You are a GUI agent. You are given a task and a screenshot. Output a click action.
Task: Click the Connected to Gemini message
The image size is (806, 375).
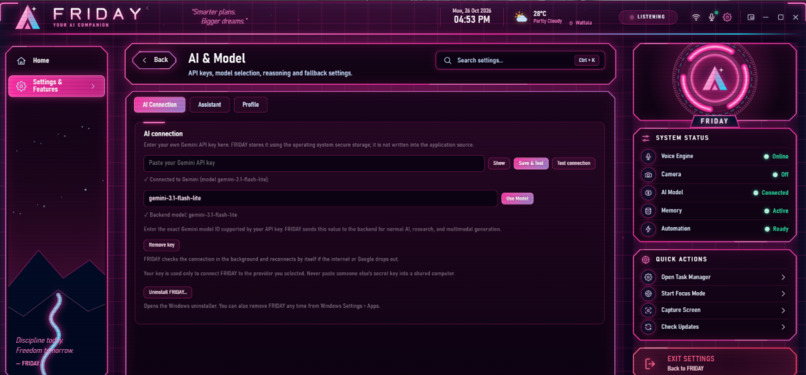206,180
